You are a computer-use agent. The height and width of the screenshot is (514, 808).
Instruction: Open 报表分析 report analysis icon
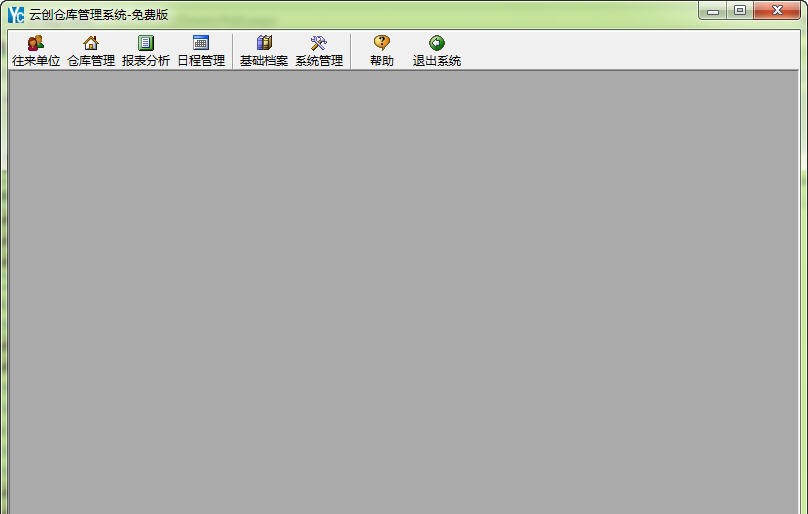coord(146,43)
